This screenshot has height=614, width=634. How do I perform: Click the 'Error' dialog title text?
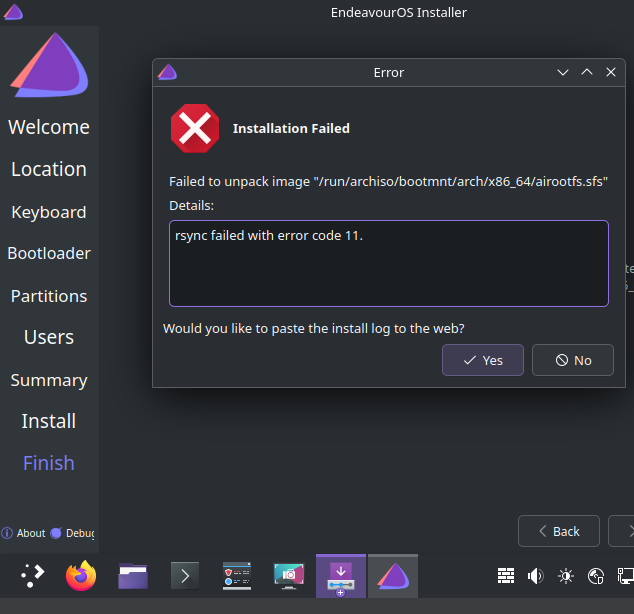[389, 72]
